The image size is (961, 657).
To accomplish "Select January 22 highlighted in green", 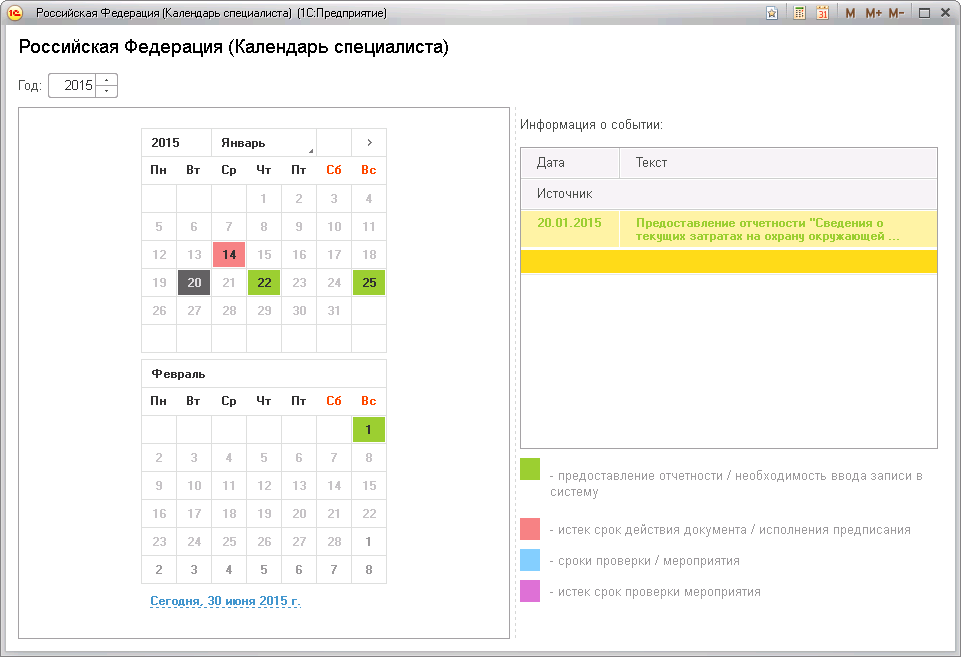I will (x=264, y=282).
